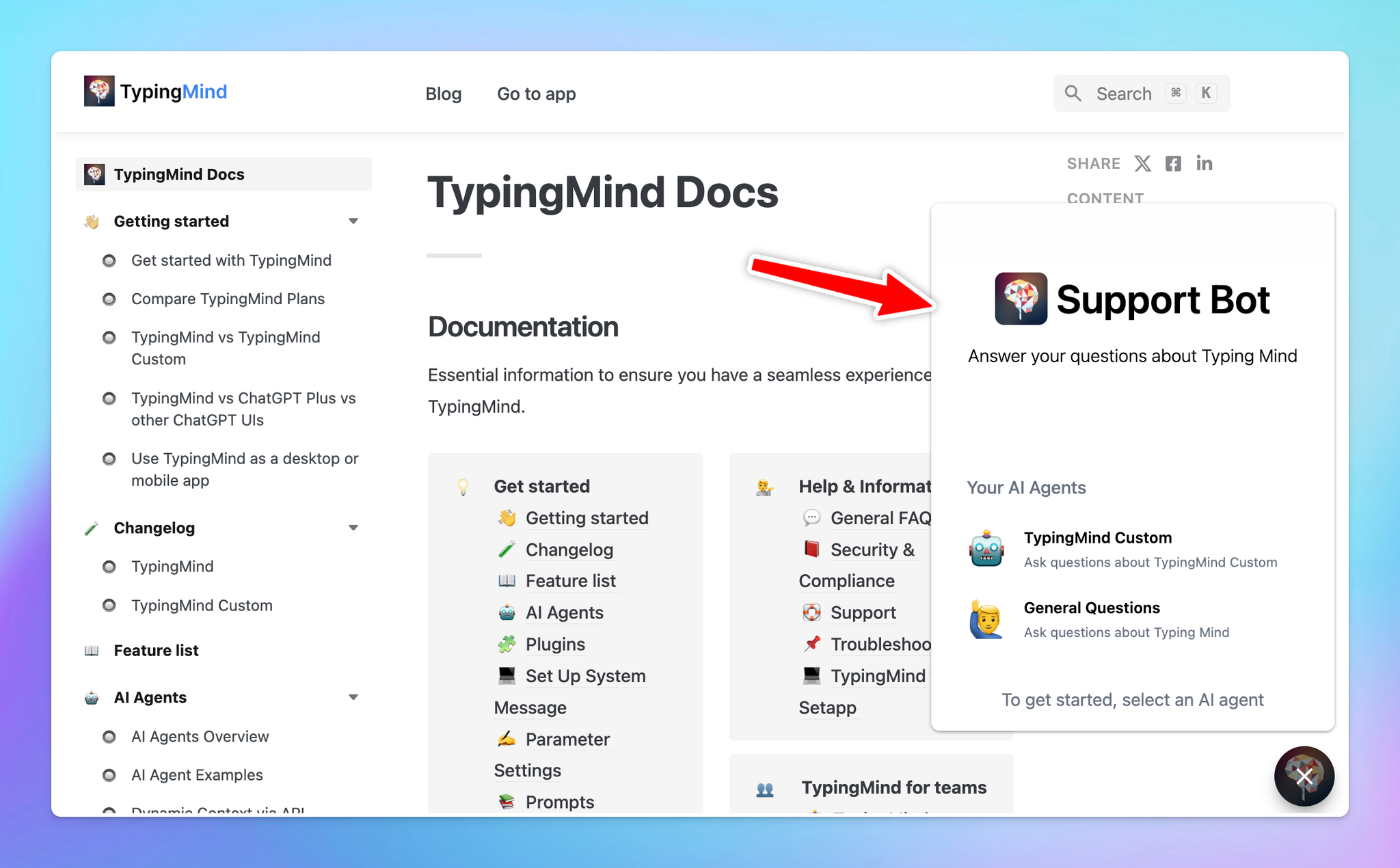Image resolution: width=1400 pixels, height=868 pixels.
Task: Collapse the AI Agents sidebar section
Action: [x=353, y=697]
